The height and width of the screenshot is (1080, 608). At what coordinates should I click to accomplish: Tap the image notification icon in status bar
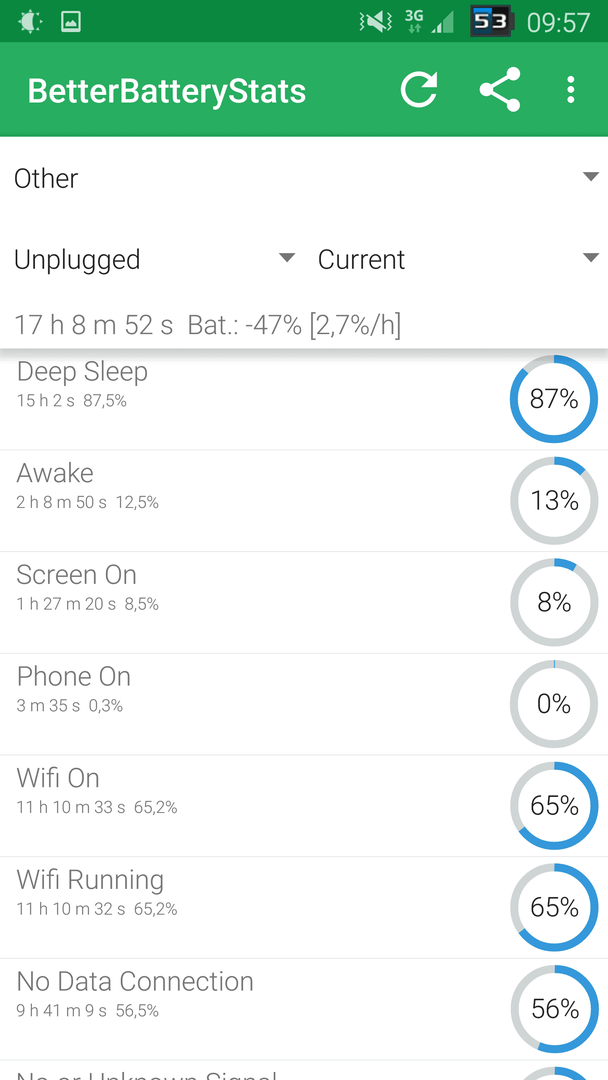pyautogui.click(x=71, y=21)
